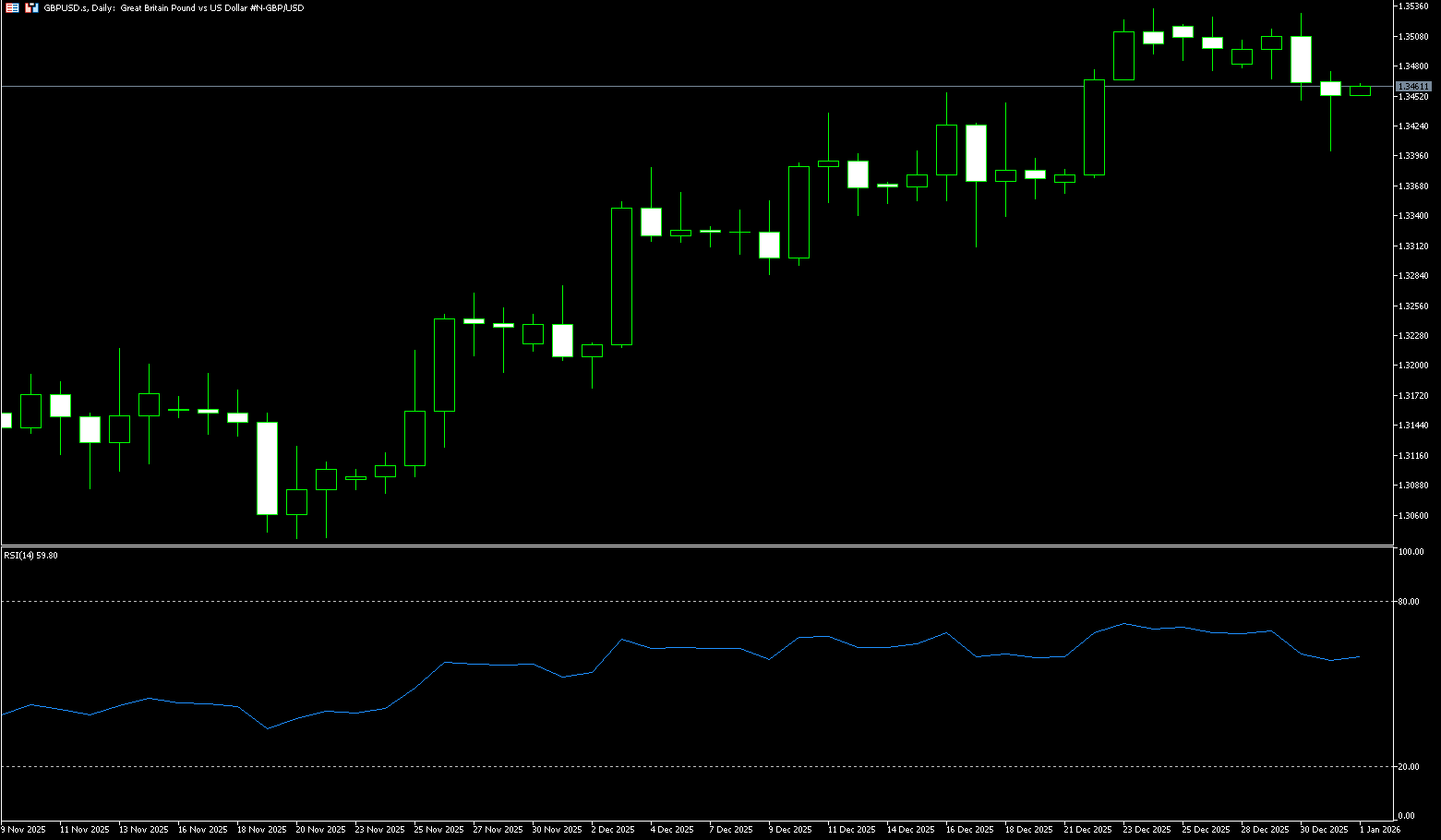Click the most recent candle at far right
Image resolution: width=1441 pixels, height=840 pixels.
[1360, 90]
